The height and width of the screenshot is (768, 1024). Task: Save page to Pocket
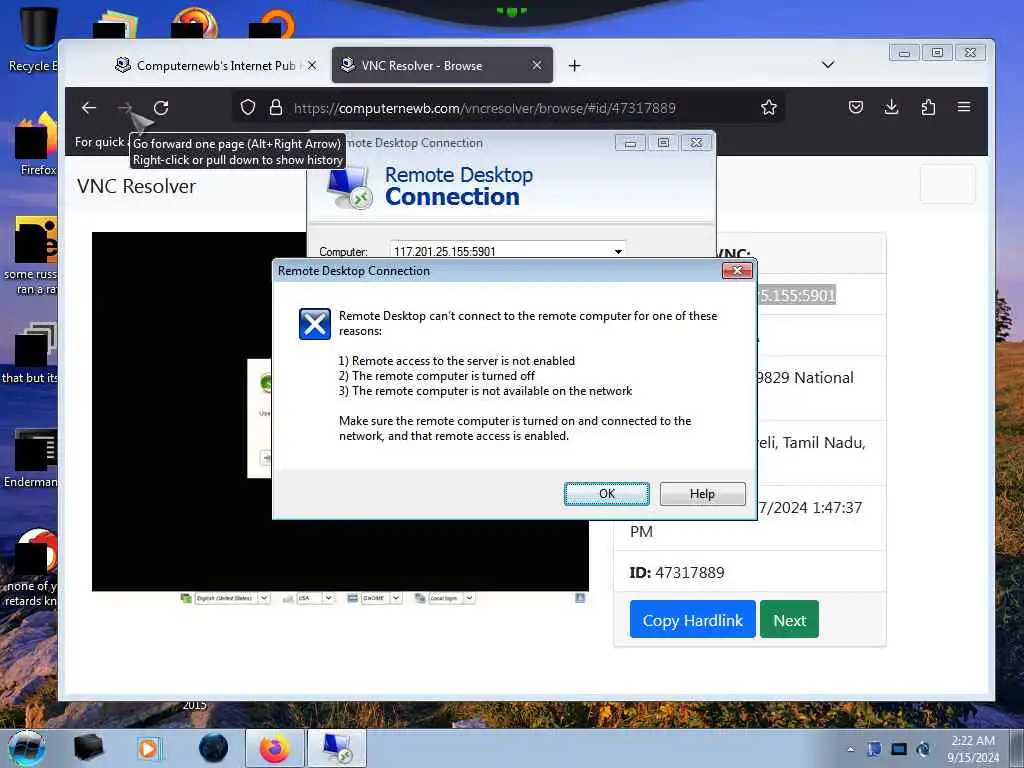pos(856,107)
